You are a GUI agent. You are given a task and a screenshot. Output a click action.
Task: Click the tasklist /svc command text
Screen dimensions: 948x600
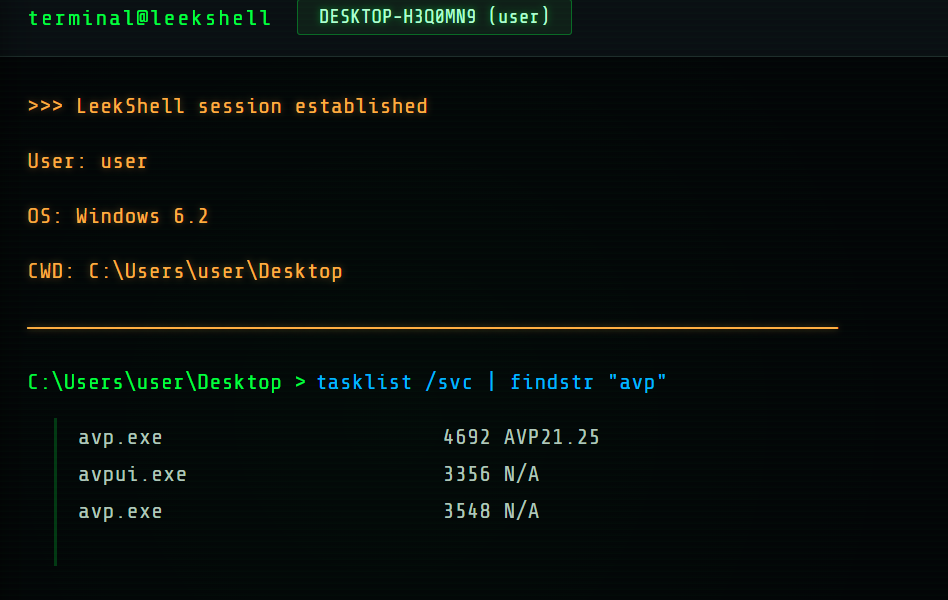pyautogui.click(x=394, y=382)
